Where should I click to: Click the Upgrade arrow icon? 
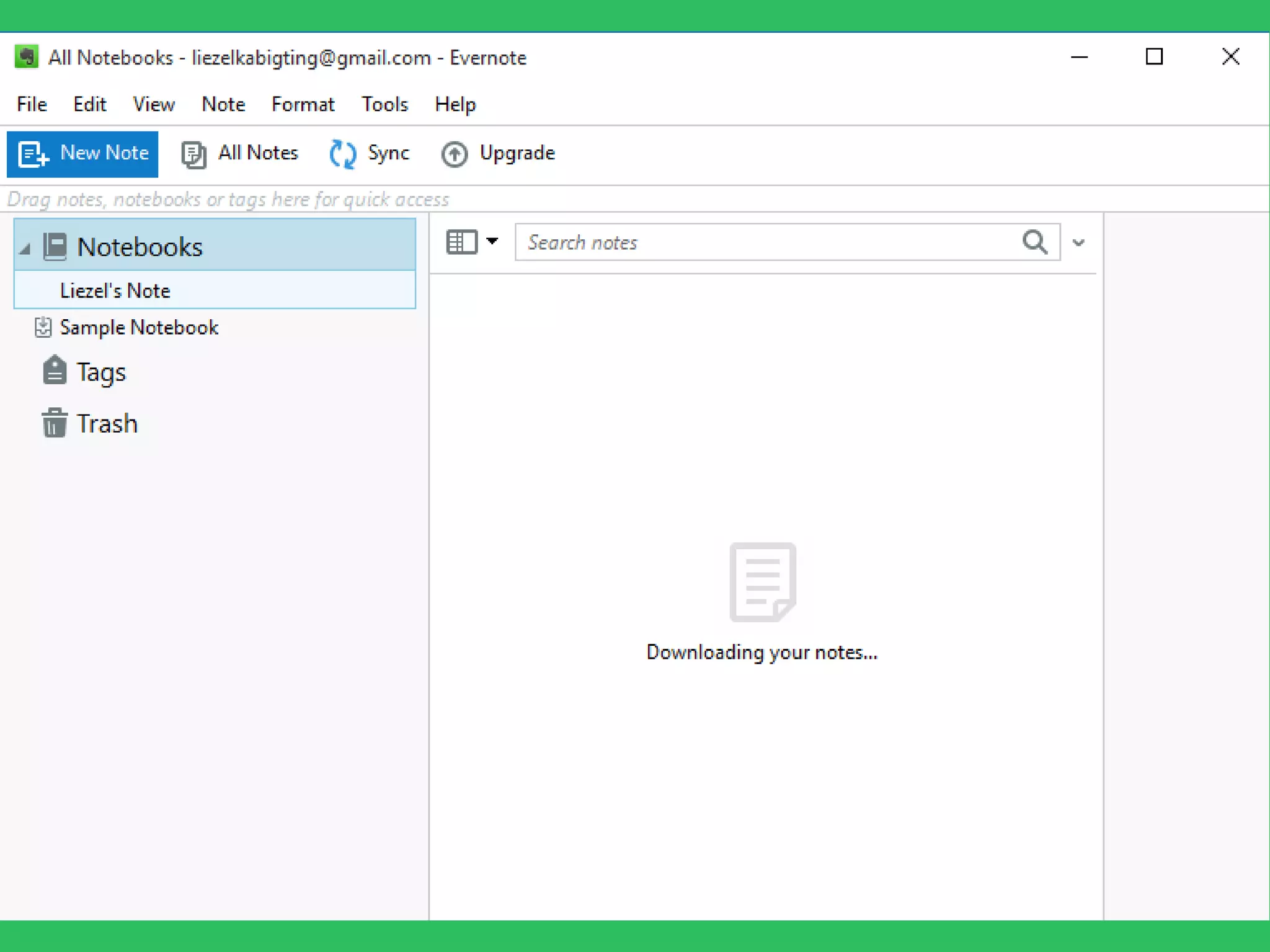tap(455, 154)
